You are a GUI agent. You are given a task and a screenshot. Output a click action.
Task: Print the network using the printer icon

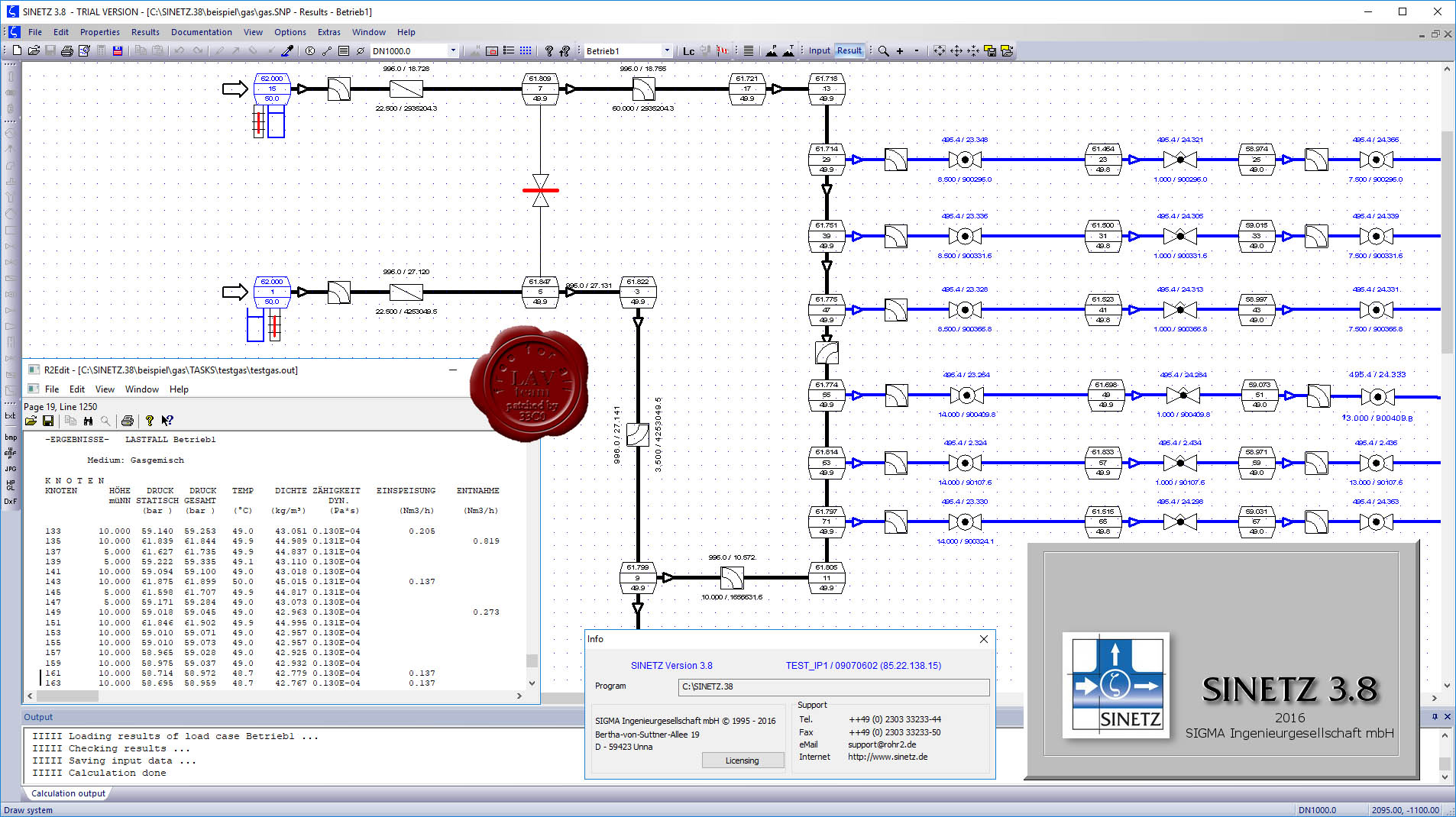click(x=67, y=50)
